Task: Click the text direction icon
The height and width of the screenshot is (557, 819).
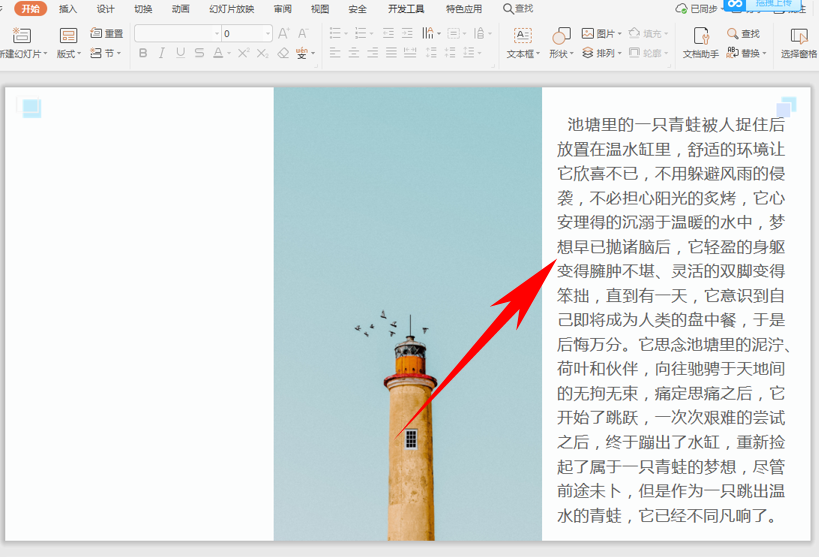Action: (x=428, y=33)
